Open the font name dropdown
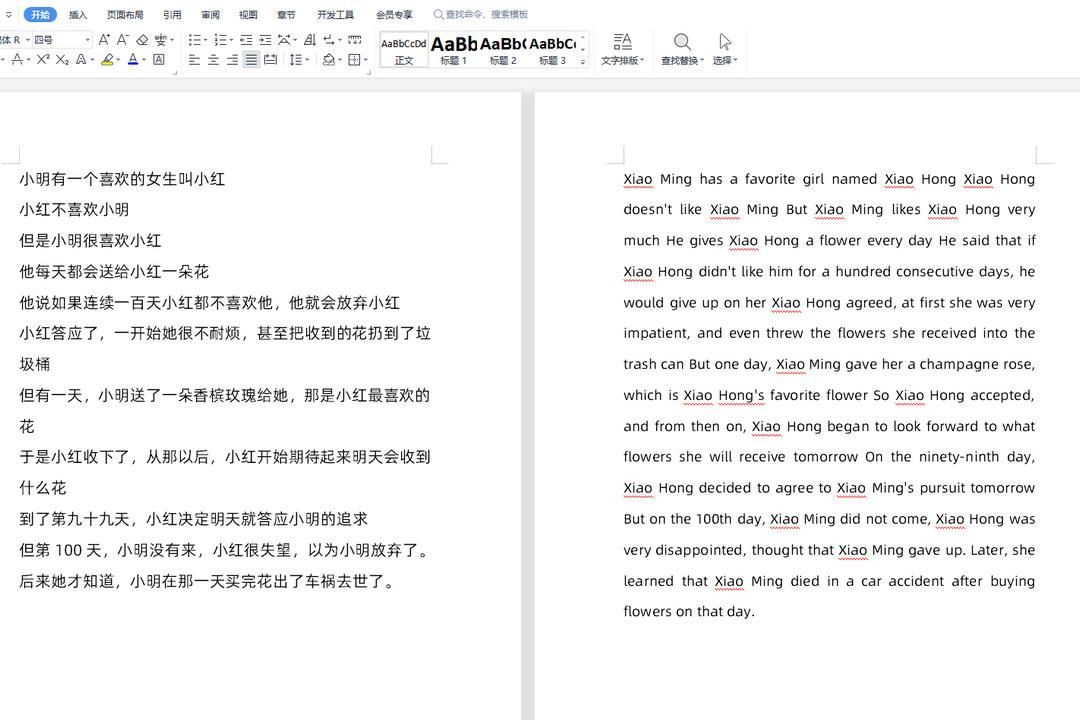This screenshot has width=1080, height=720. tap(28, 40)
